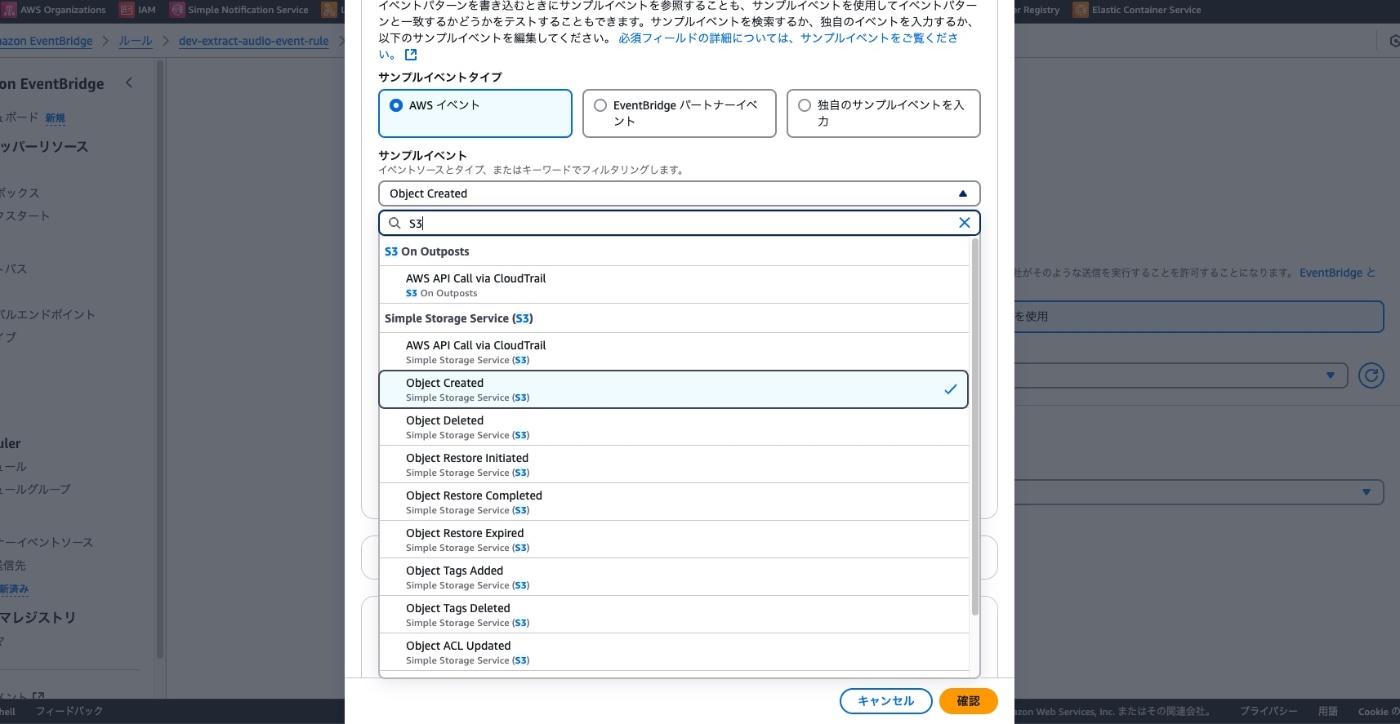
Task: Open IAM shortcut in top bar
Action: click(x=138, y=10)
